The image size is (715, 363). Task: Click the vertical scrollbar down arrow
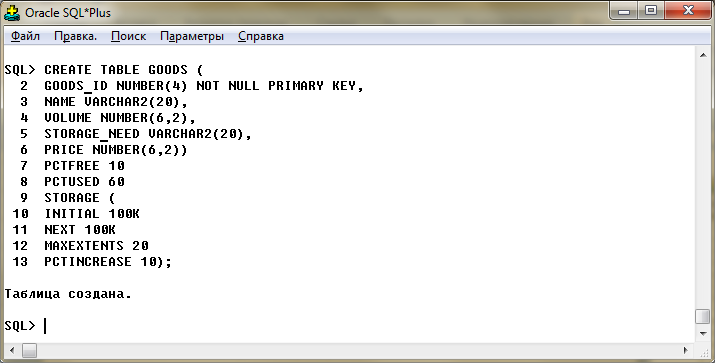tap(703, 334)
